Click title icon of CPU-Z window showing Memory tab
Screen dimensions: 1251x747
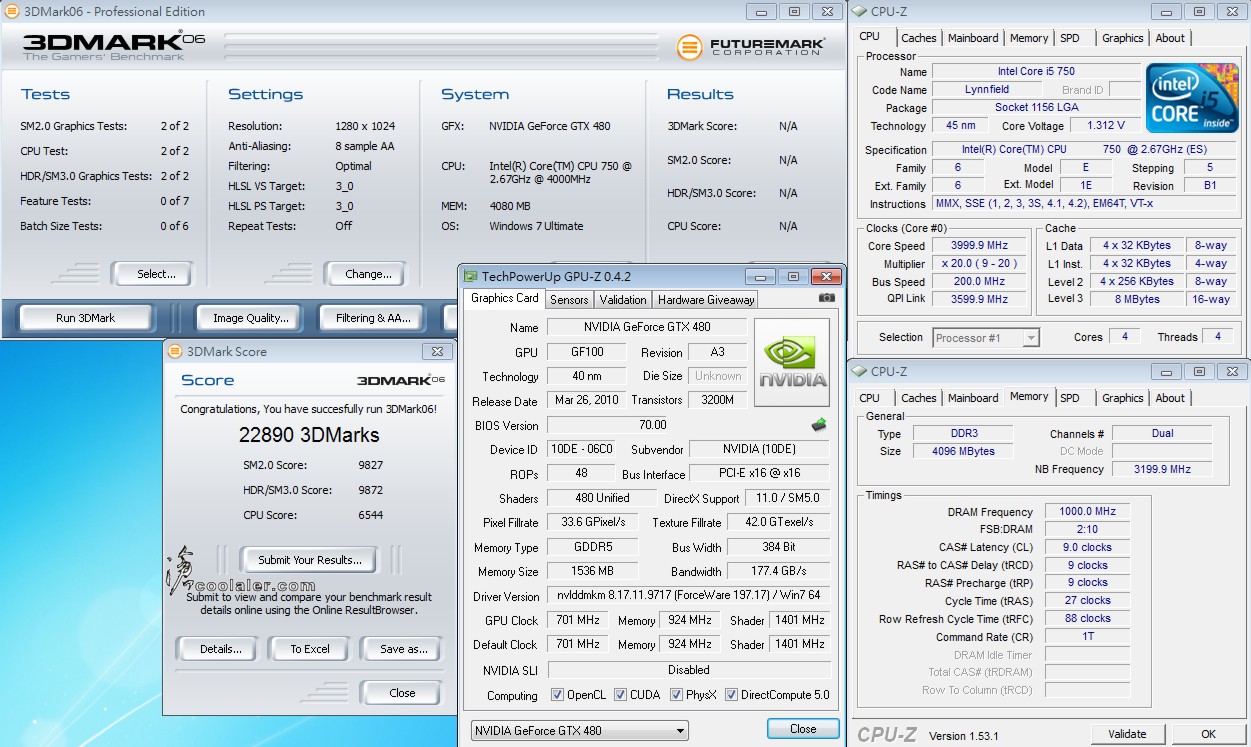[859, 372]
